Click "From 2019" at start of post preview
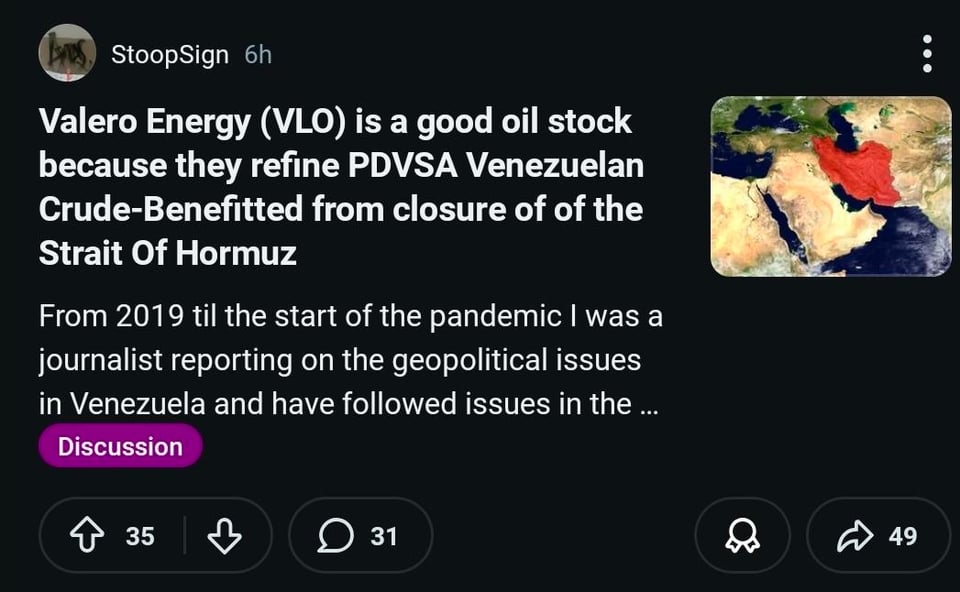Screen dimensions: 960x592 [110, 317]
